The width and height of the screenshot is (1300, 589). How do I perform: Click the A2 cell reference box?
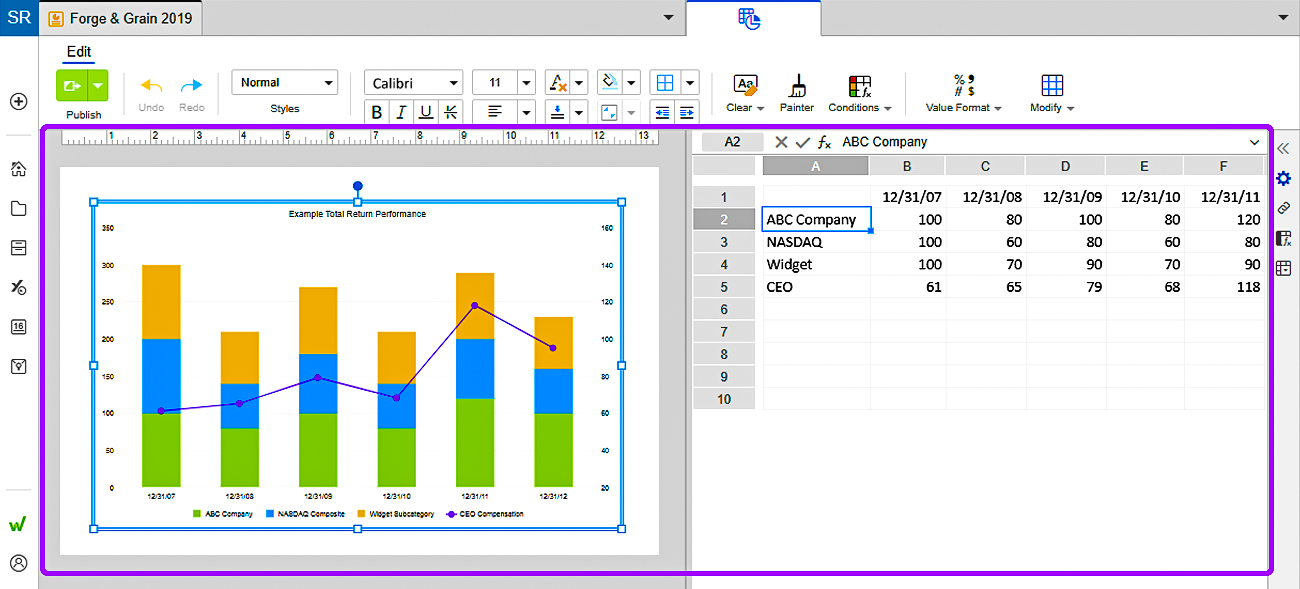click(732, 142)
